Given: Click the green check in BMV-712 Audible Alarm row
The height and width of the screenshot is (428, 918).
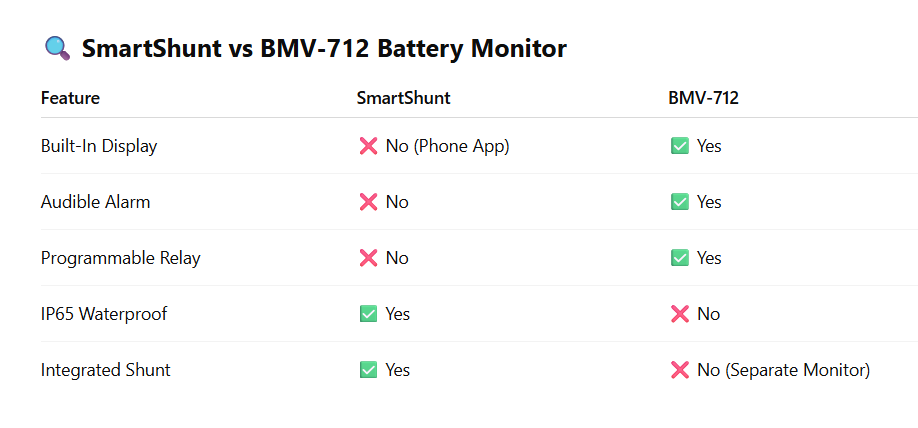Looking at the screenshot, I should (x=680, y=202).
